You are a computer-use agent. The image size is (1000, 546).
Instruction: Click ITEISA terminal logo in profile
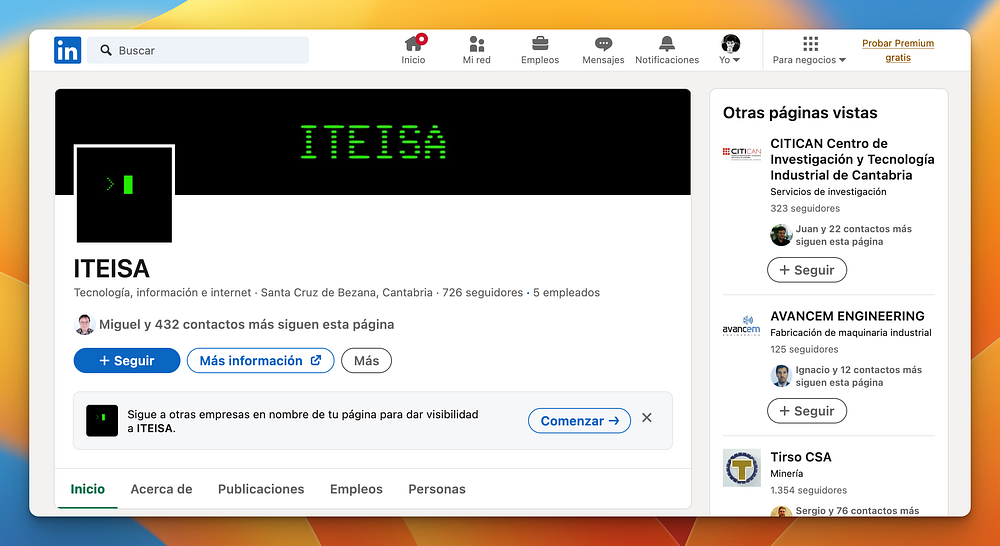(x=124, y=194)
